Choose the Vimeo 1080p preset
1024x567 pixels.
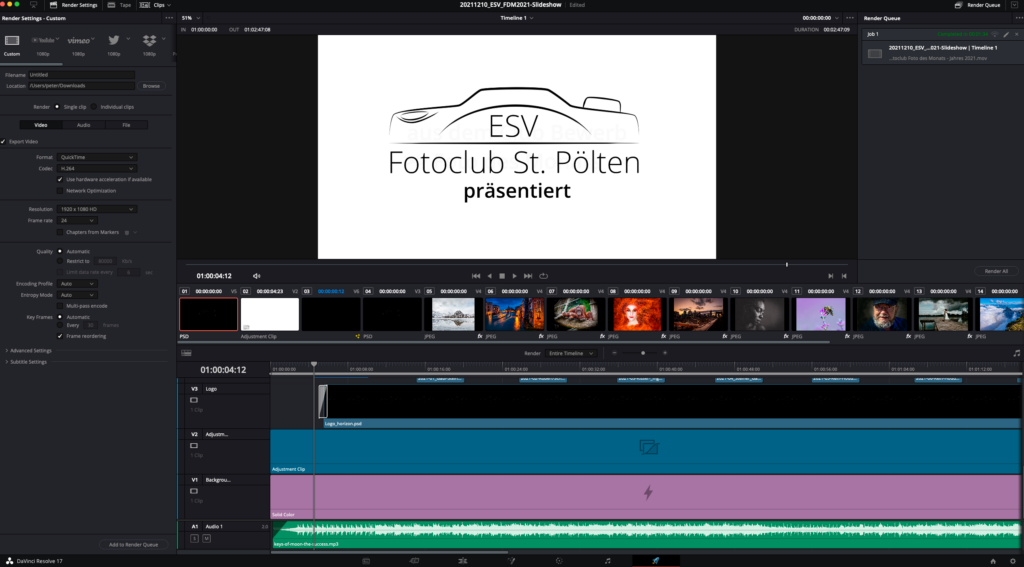coord(79,40)
